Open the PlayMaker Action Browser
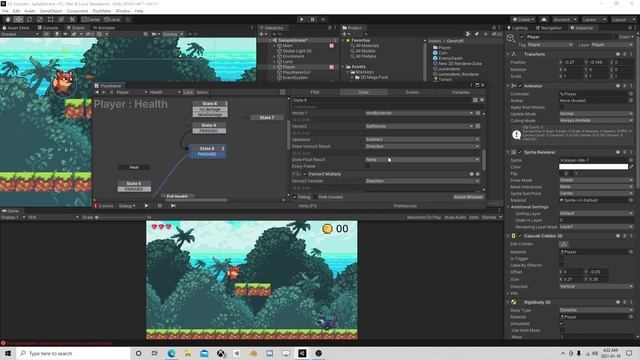The height and width of the screenshot is (360, 640). pos(468,197)
